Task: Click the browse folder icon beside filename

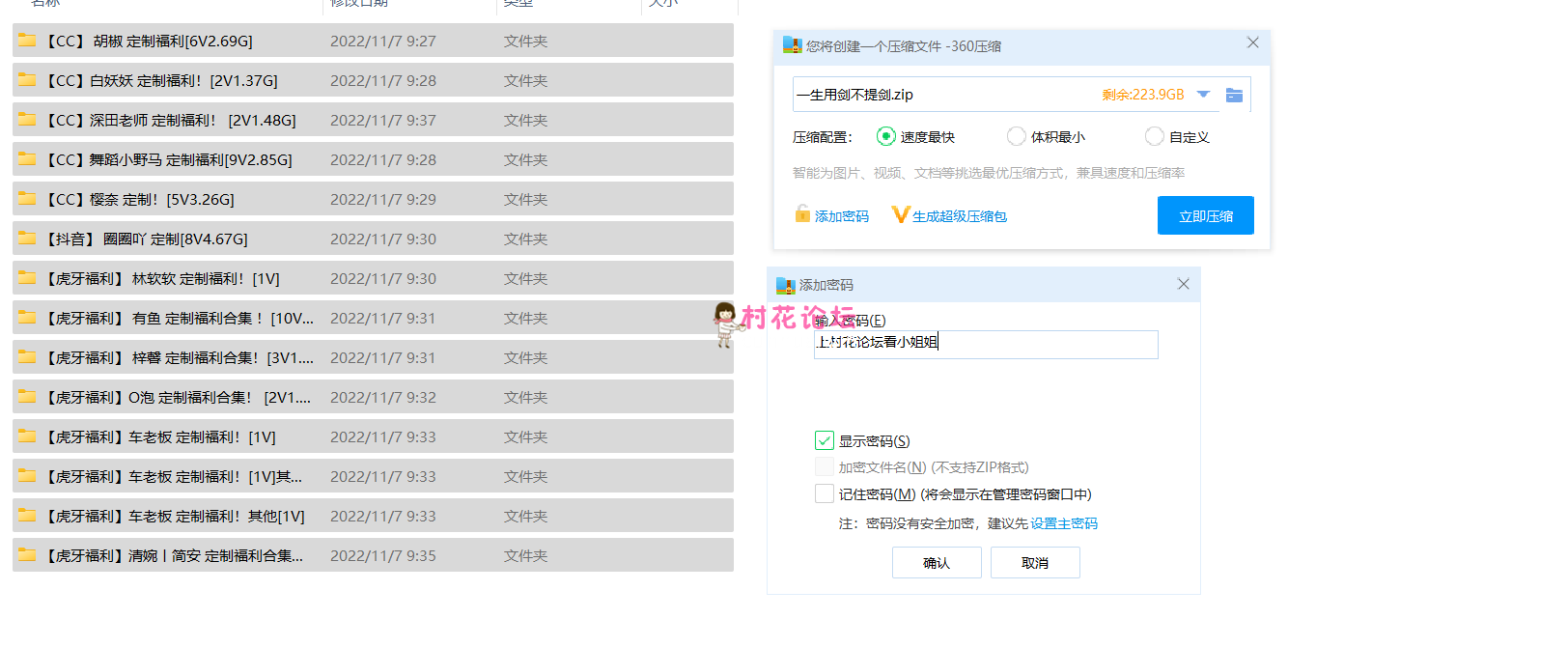Action: pyautogui.click(x=1233, y=95)
